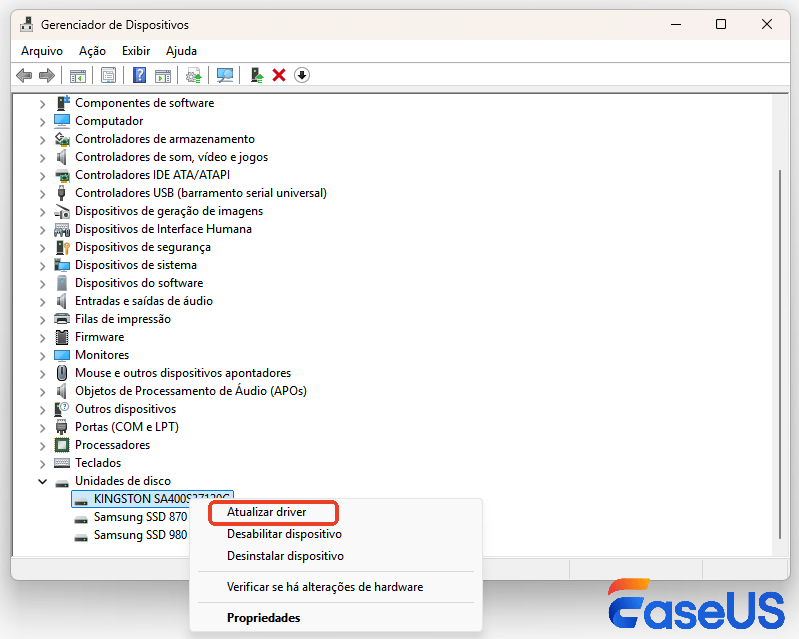
Task: Click the Forward arrow toolbar icon
Action: pyautogui.click(x=47, y=75)
